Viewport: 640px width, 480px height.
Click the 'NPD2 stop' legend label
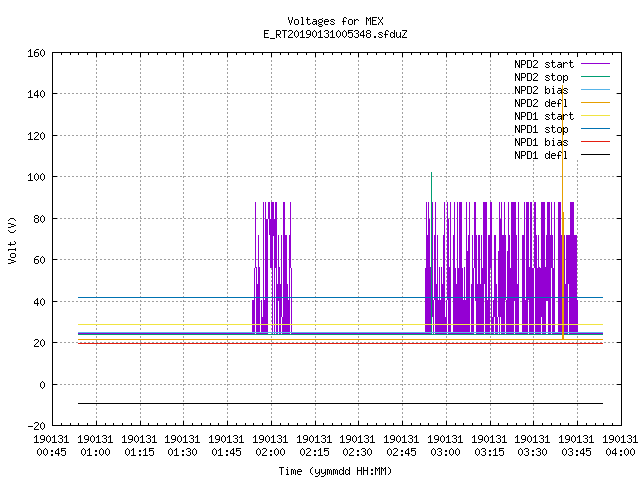coord(541,77)
